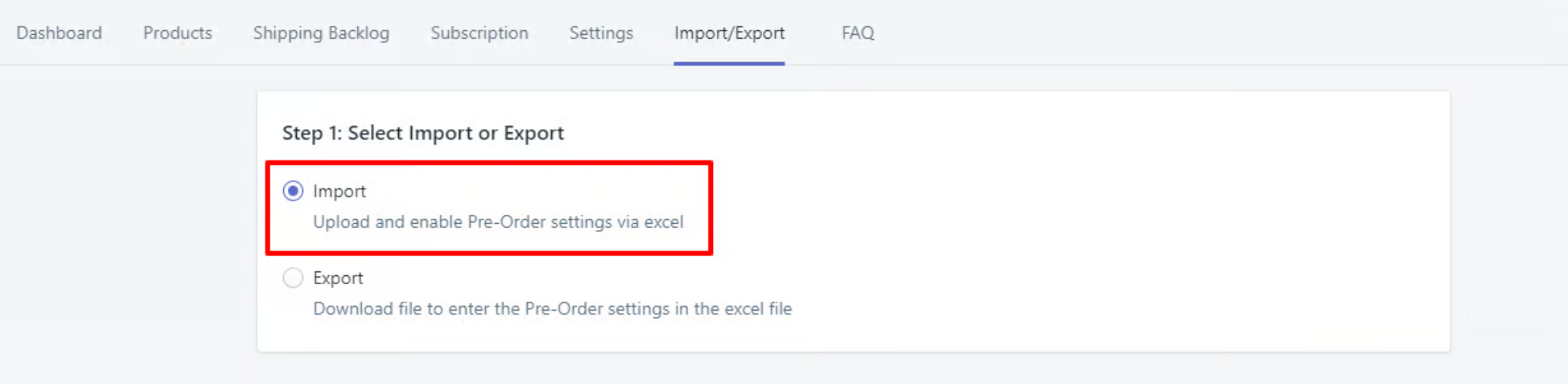The height and width of the screenshot is (384, 1568).
Task: Navigate to the Settings tab
Action: tap(601, 33)
